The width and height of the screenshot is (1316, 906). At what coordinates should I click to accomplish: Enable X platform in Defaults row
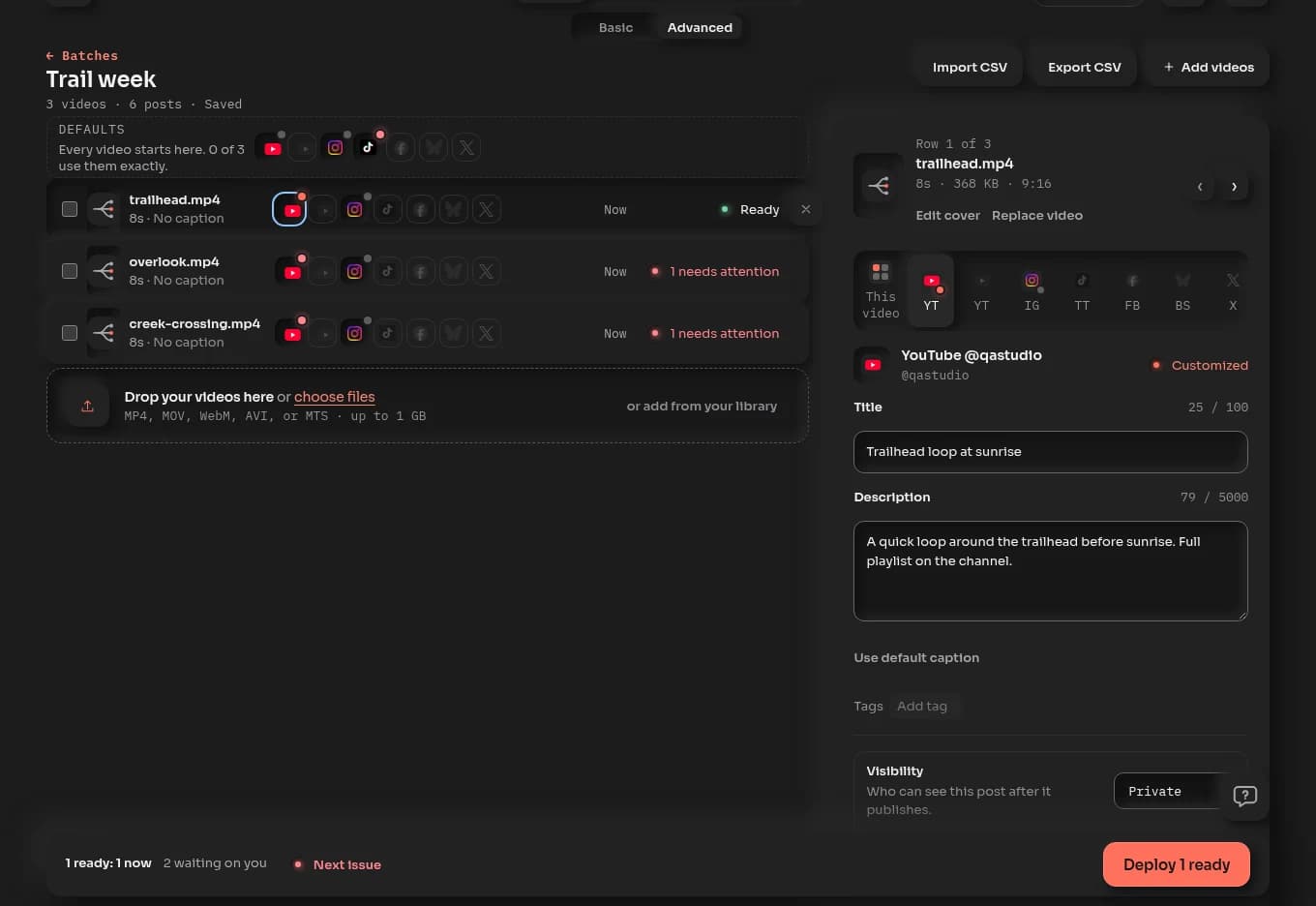tap(466, 148)
